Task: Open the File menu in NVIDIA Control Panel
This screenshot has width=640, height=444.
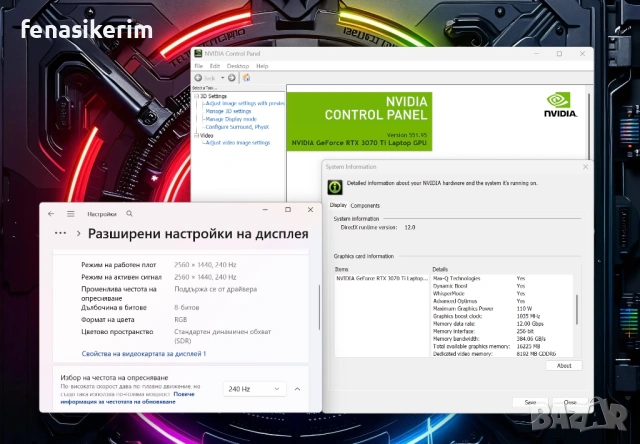Action: [198, 66]
